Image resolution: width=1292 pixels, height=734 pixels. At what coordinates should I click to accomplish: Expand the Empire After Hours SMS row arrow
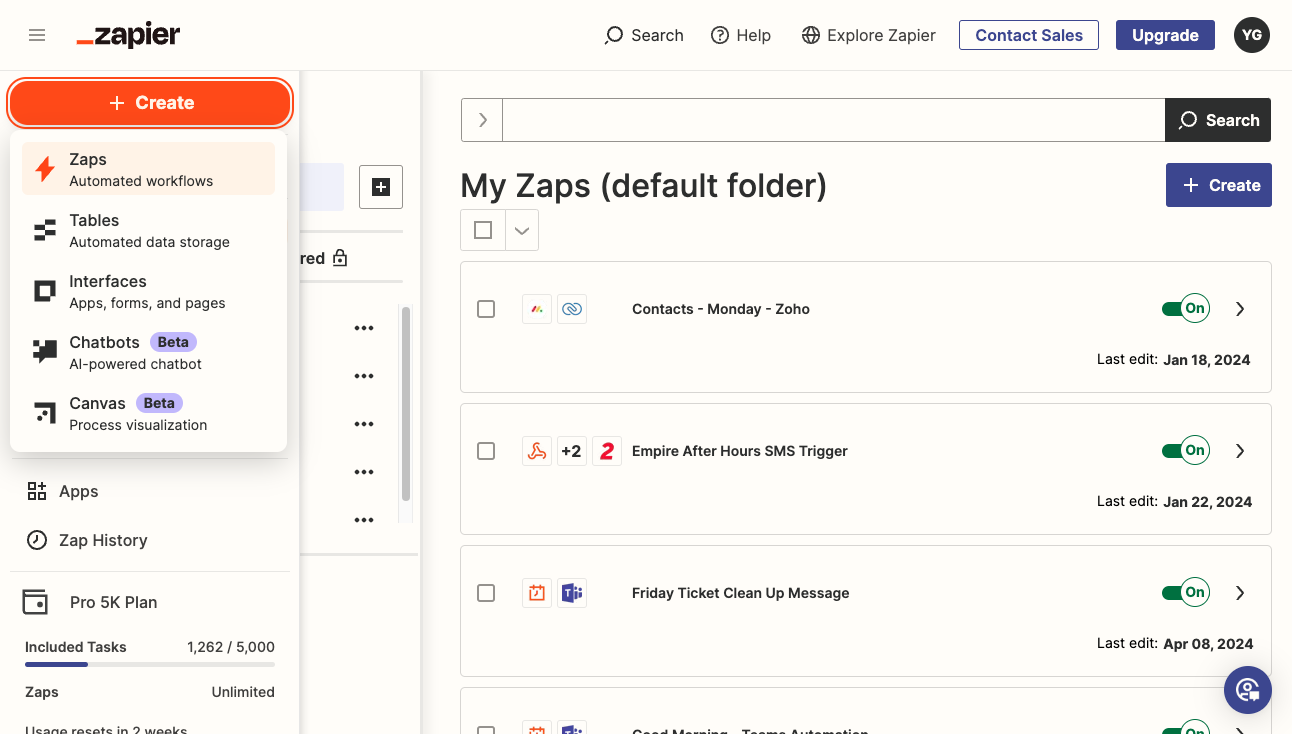tap(1240, 451)
